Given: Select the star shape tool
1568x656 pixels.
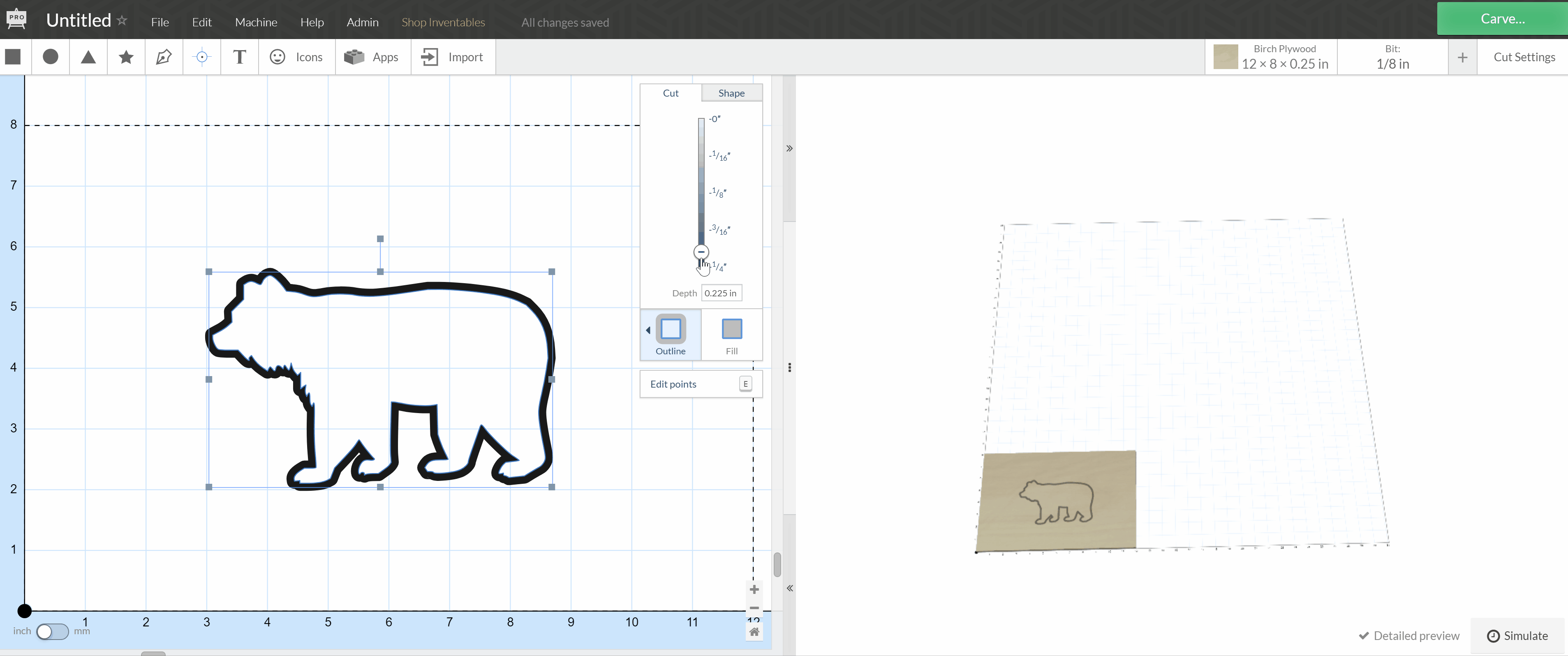Looking at the screenshot, I should (126, 57).
